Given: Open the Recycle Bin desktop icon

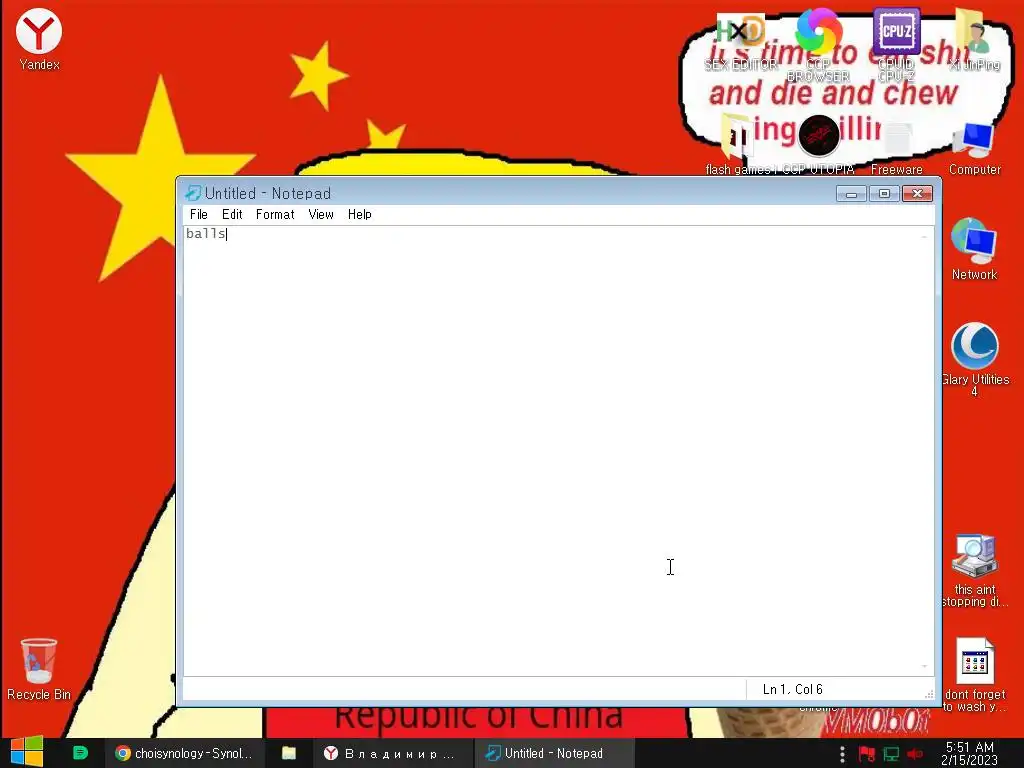Looking at the screenshot, I should click(39, 669).
